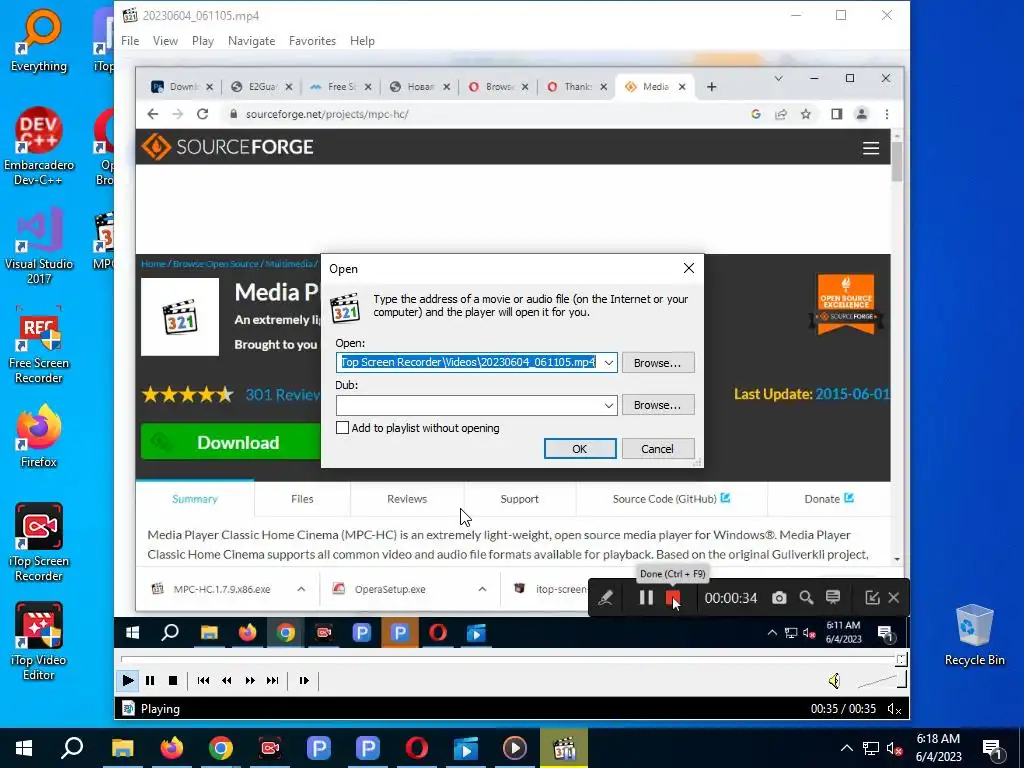This screenshot has width=1024, height=768.
Task: Open the File menu in MPC-HC
Action: tap(130, 40)
